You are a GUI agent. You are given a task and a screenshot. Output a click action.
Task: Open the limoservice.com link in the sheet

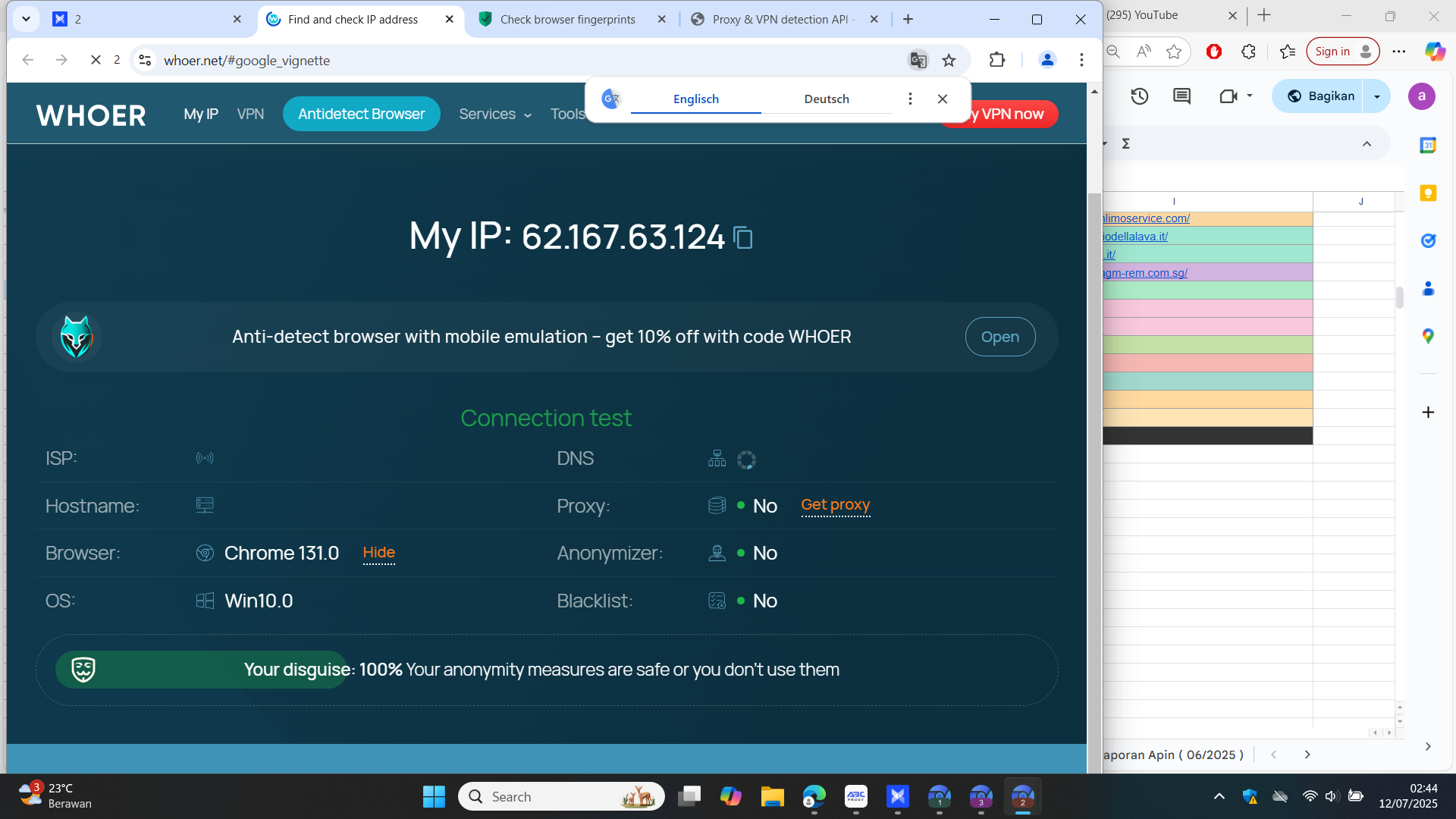(1147, 218)
